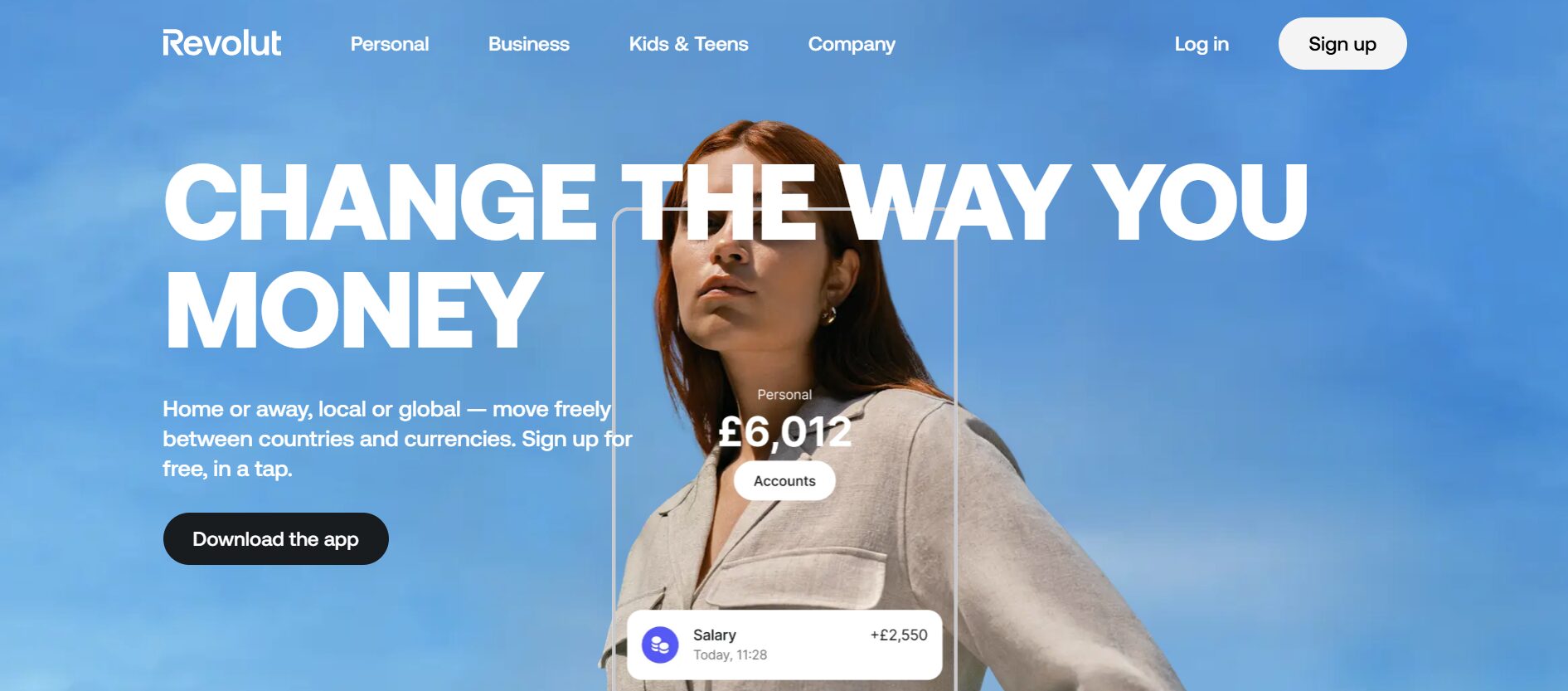Open the Personal menu

[390, 44]
